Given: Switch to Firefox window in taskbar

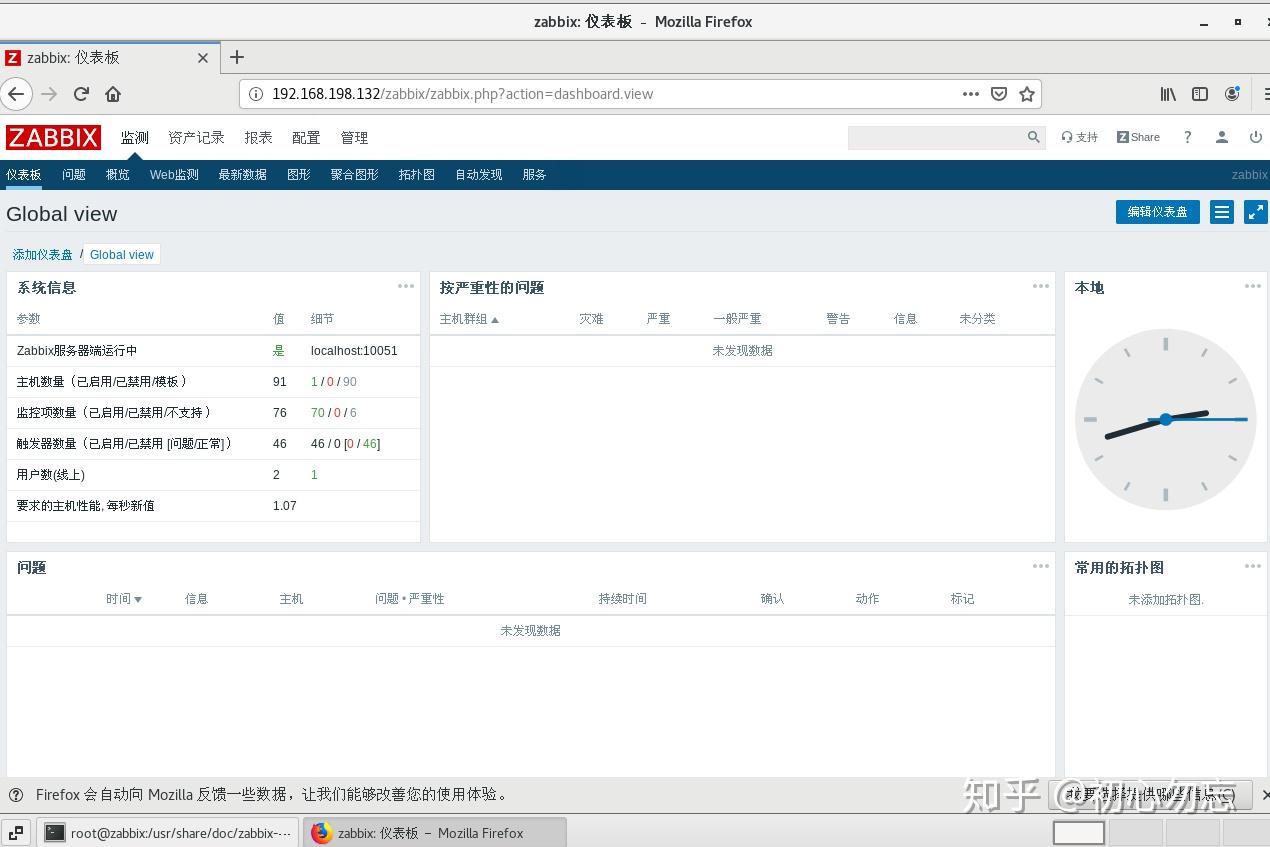Looking at the screenshot, I should 434,832.
